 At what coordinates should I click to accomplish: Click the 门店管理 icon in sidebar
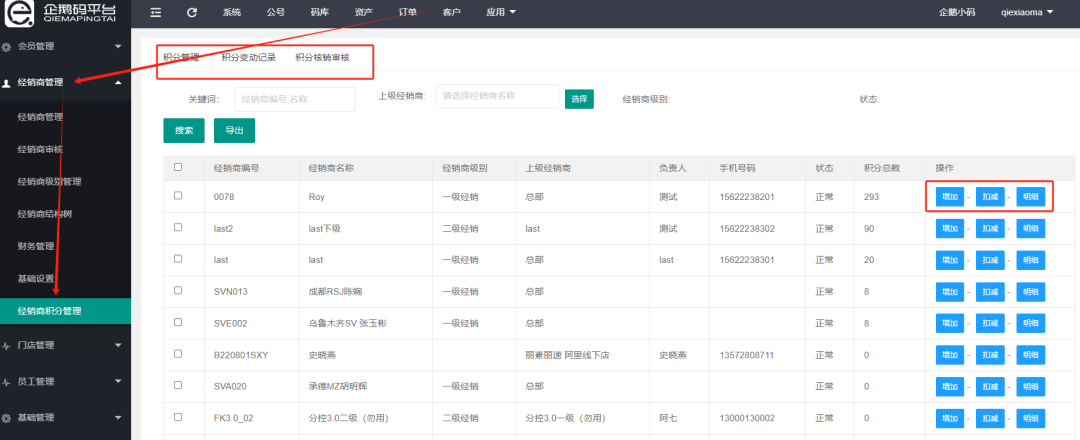click(x=8, y=345)
